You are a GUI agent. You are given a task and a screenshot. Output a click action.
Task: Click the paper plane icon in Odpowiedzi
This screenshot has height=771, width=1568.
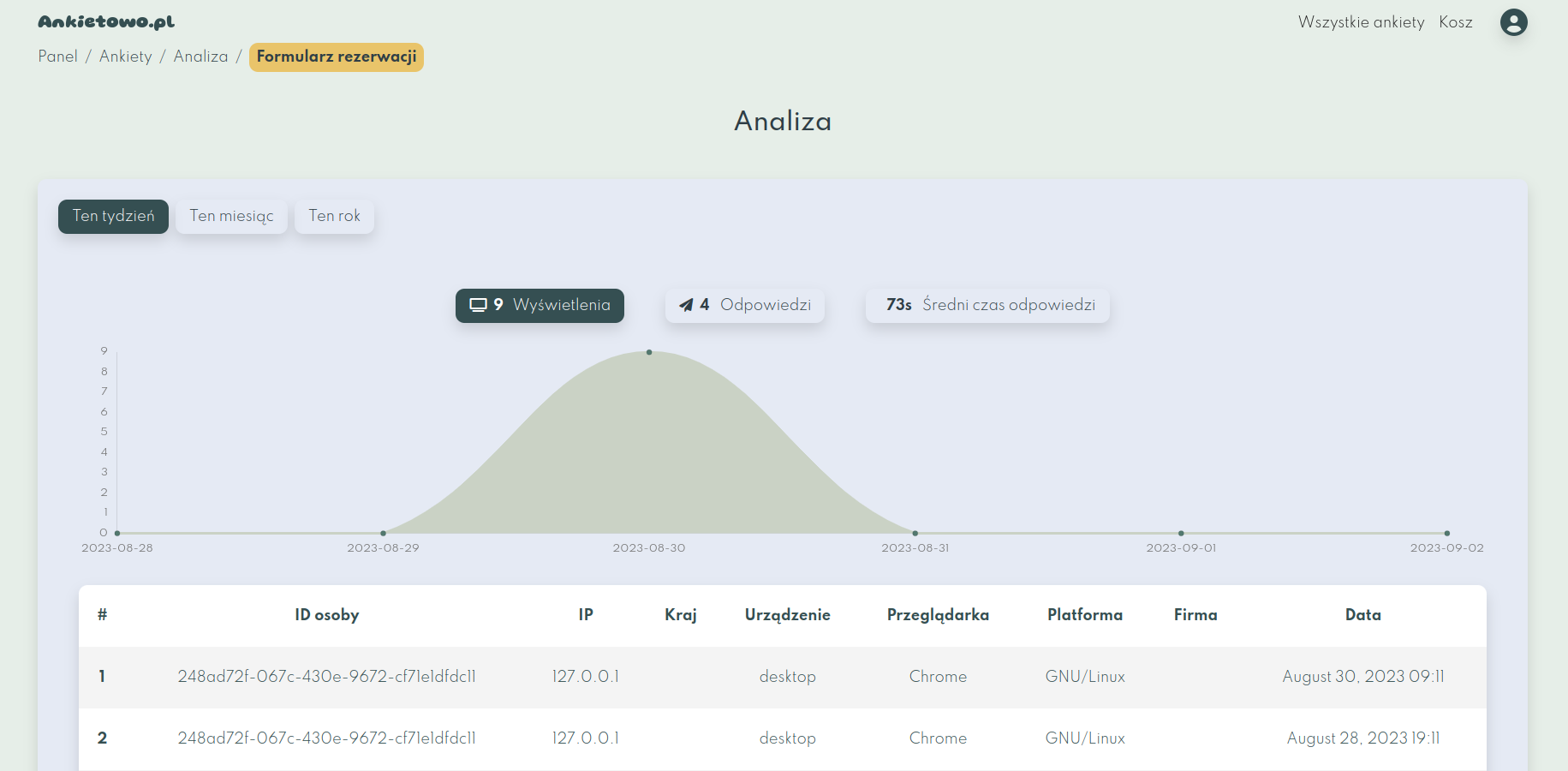(686, 305)
